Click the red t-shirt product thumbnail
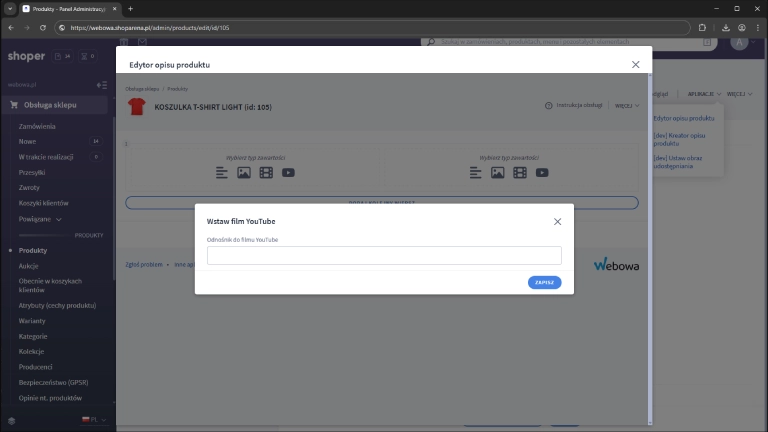Viewport: 768px width, 432px height. coord(137,106)
